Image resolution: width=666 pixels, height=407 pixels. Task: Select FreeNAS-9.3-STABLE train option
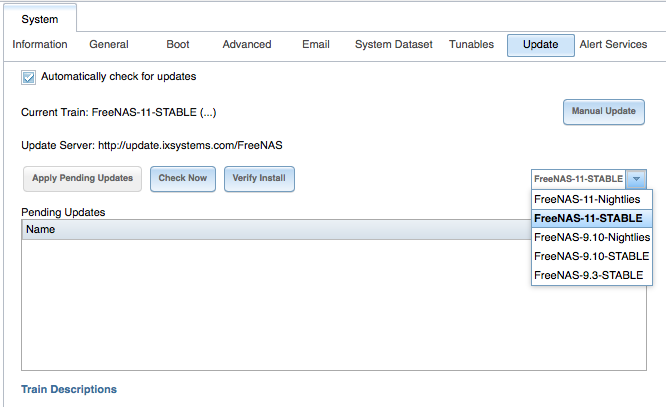tap(592, 275)
